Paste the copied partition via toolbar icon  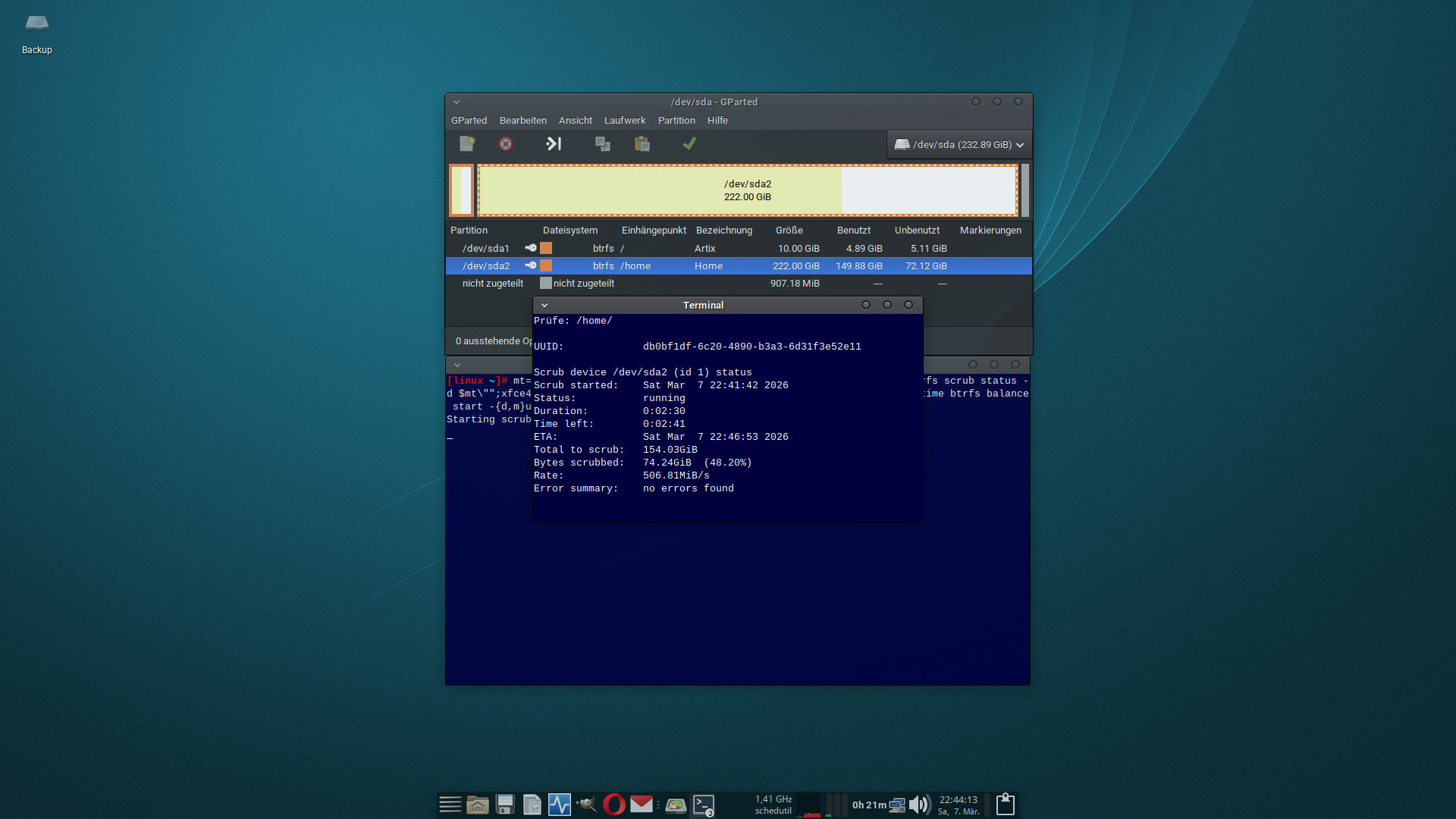[x=642, y=144]
